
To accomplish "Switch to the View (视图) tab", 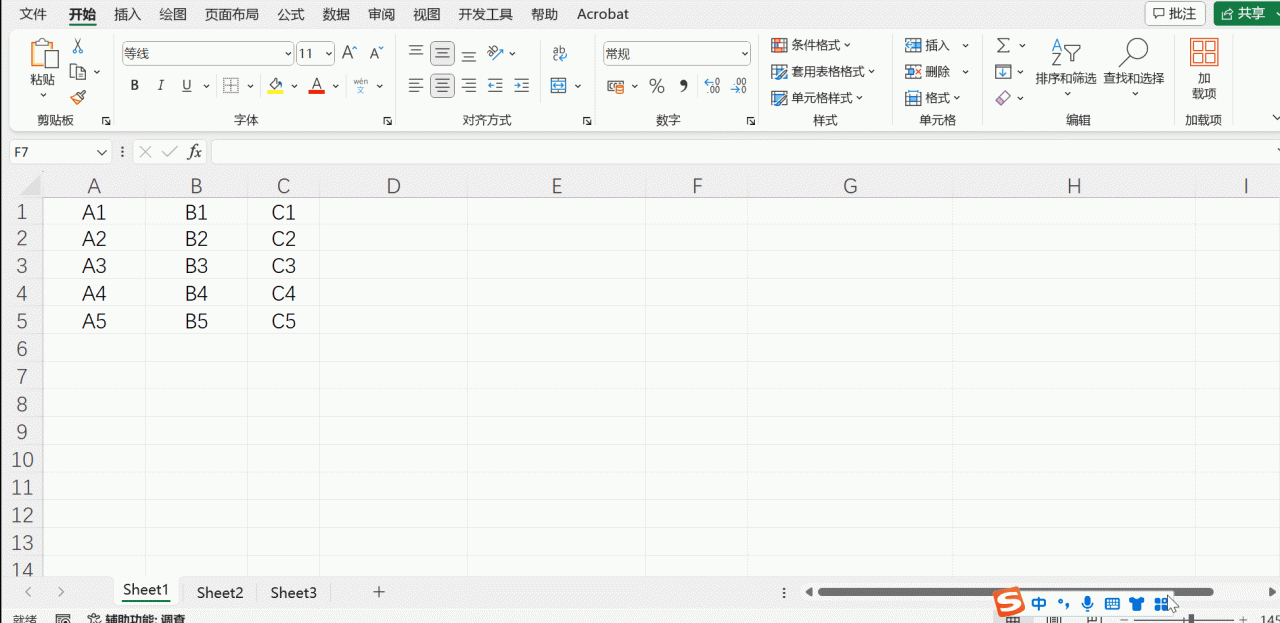I will [x=427, y=14].
